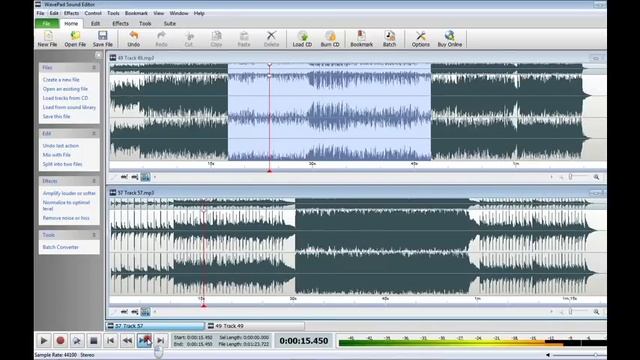Switch to the Home ribbon tab

71,24
